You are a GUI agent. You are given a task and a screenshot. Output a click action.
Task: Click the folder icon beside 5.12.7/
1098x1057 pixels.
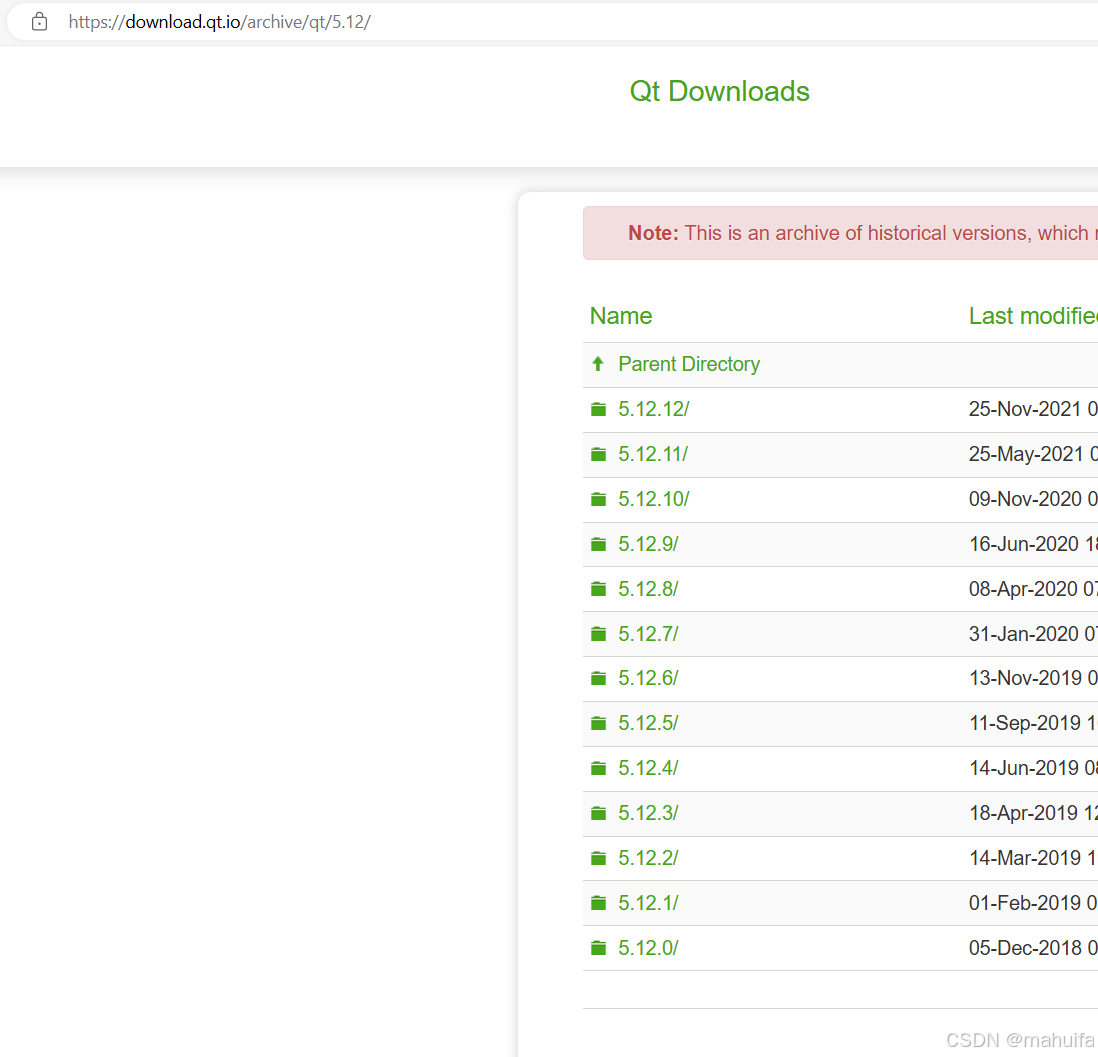599,633
